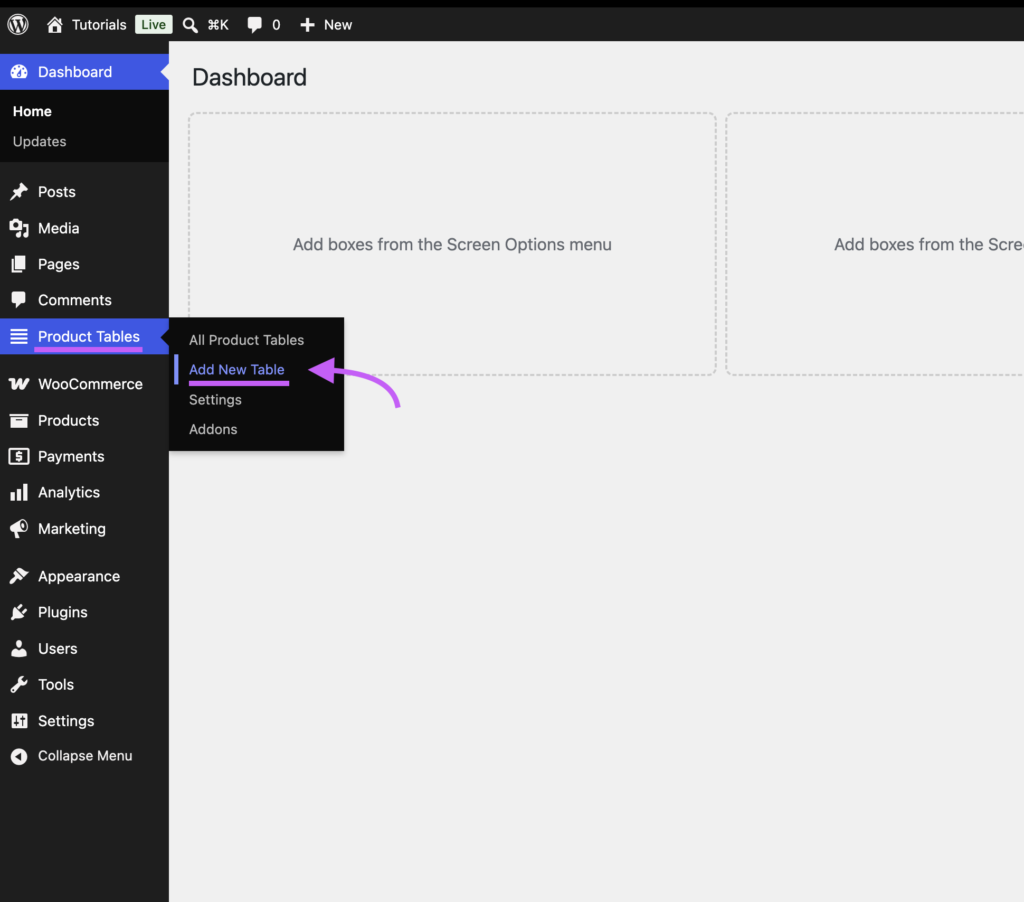Open the Product Tables menu
The image size is (1024, 902).
[x=84, y=336]
